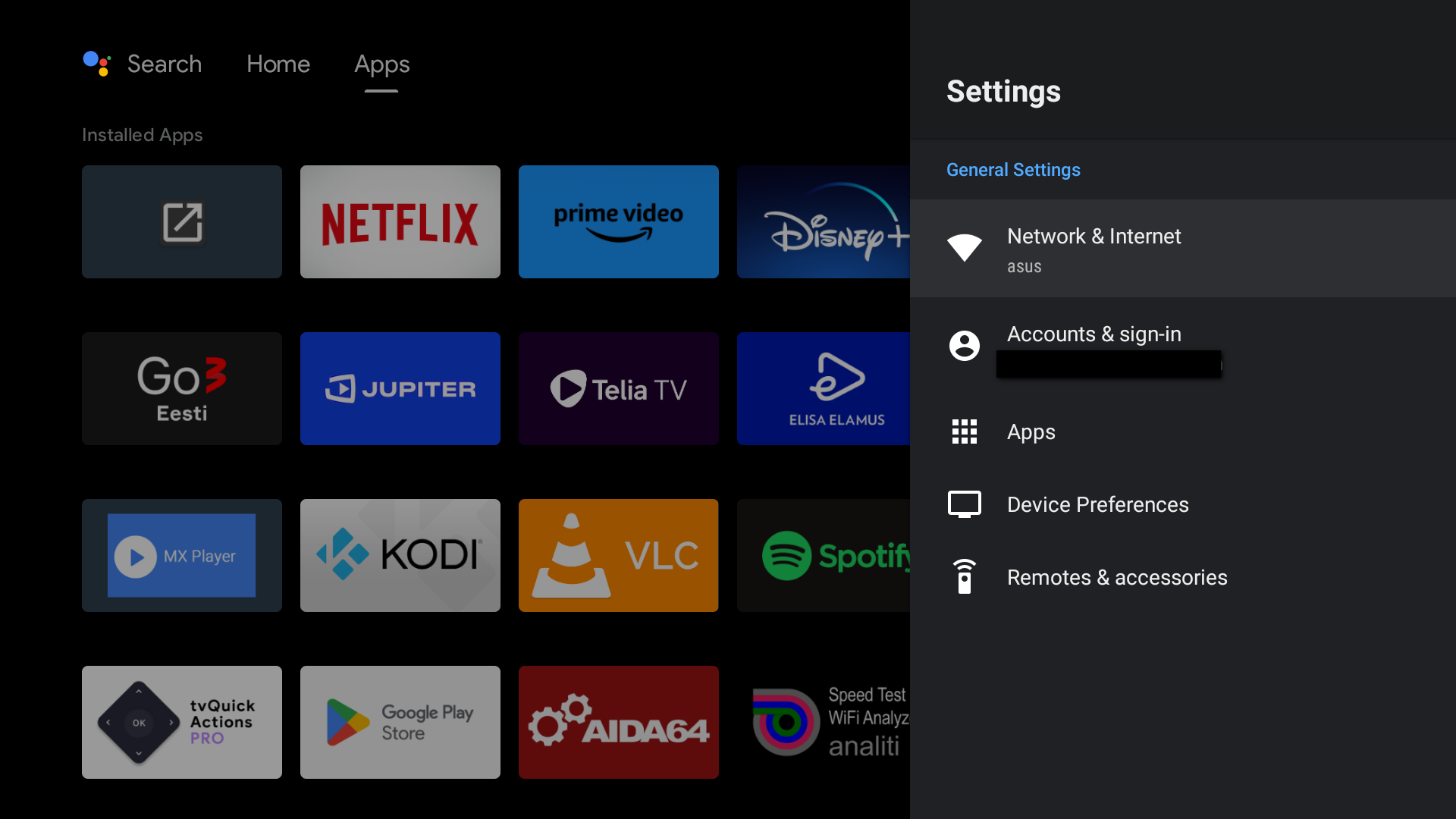This screenshot has width=1456, height=819.
Task: Launch Telia TV app
Action: (x=619, y=388)
